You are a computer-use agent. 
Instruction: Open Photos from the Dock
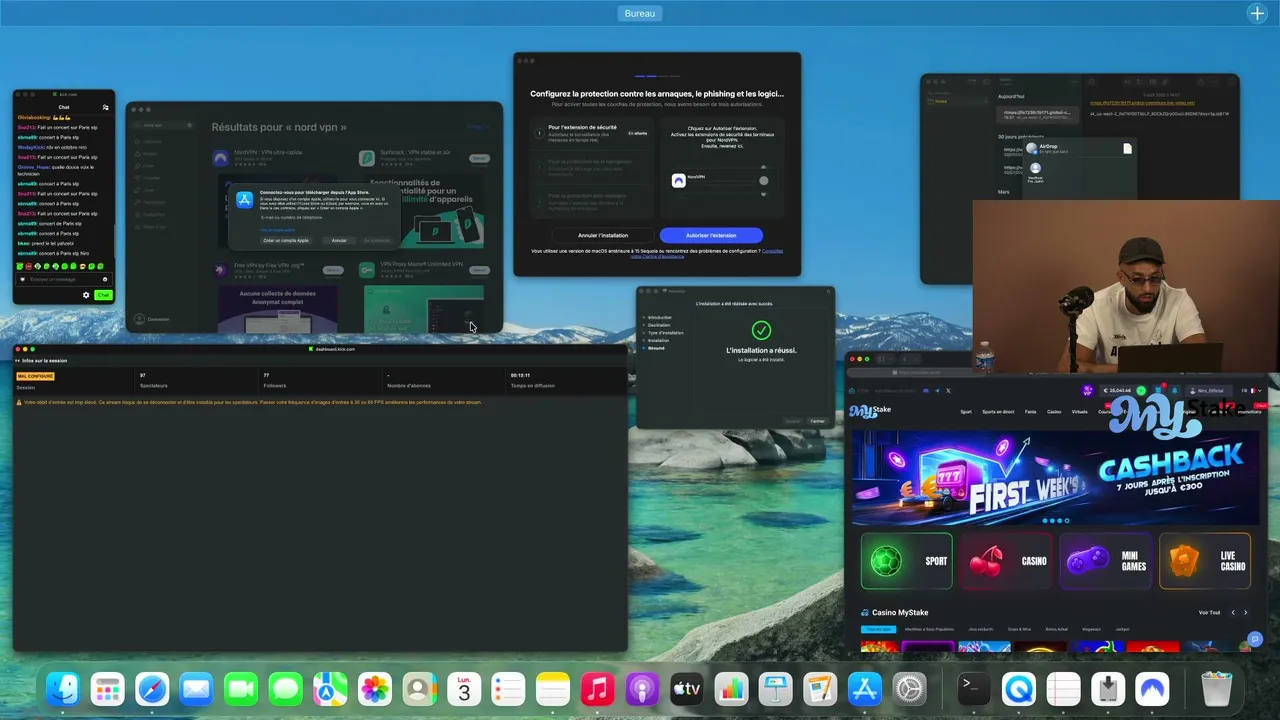click(375, 689)
